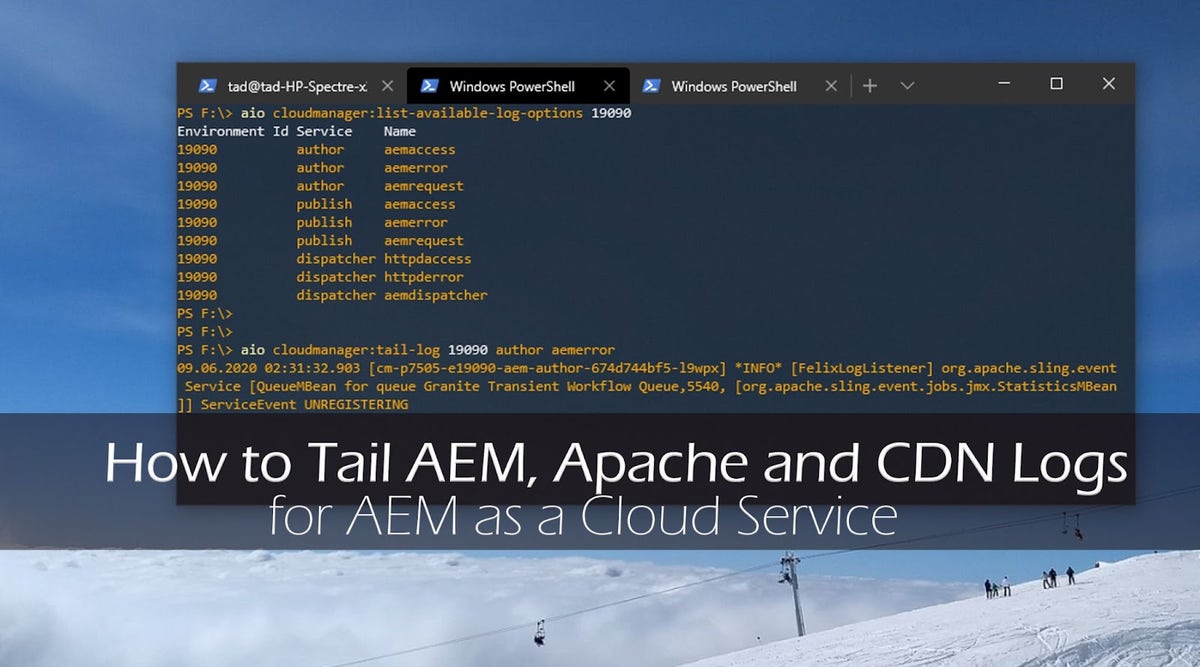
Task: Close the active Windows PowerShell tab
Action: (x=610, y=86)
